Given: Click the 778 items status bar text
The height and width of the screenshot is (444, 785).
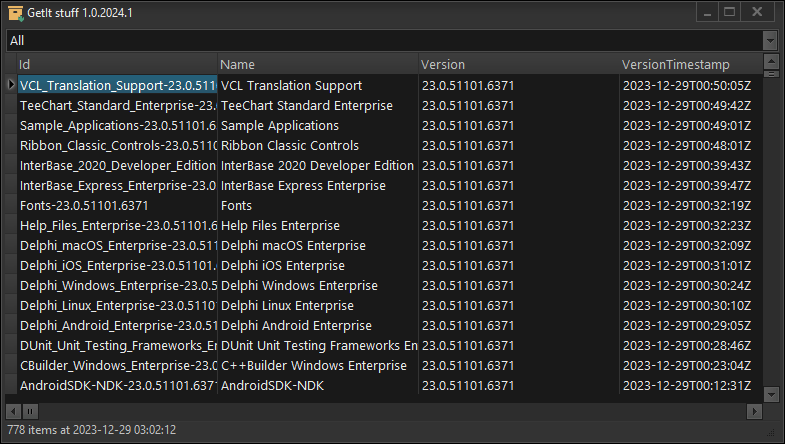Looking at the screenshot, I should click(x=92, y=430).
